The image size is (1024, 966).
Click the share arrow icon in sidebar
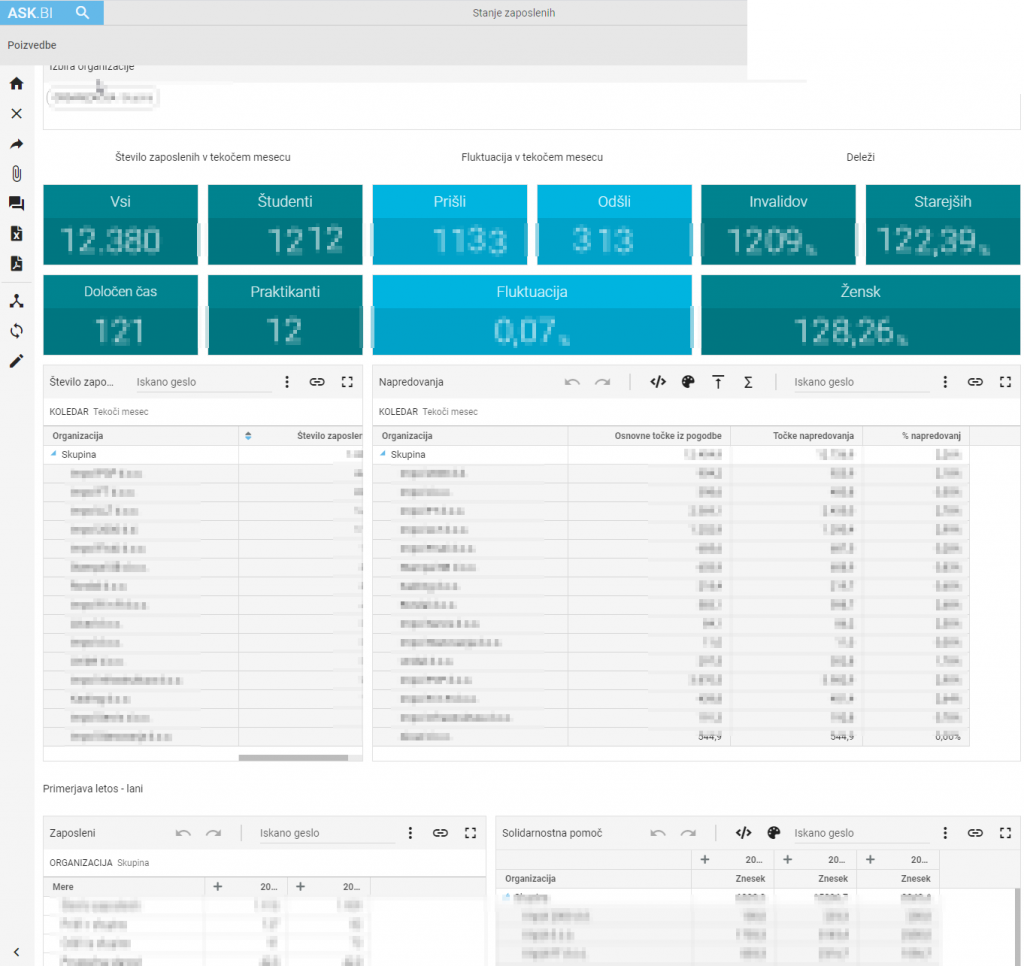16,144
